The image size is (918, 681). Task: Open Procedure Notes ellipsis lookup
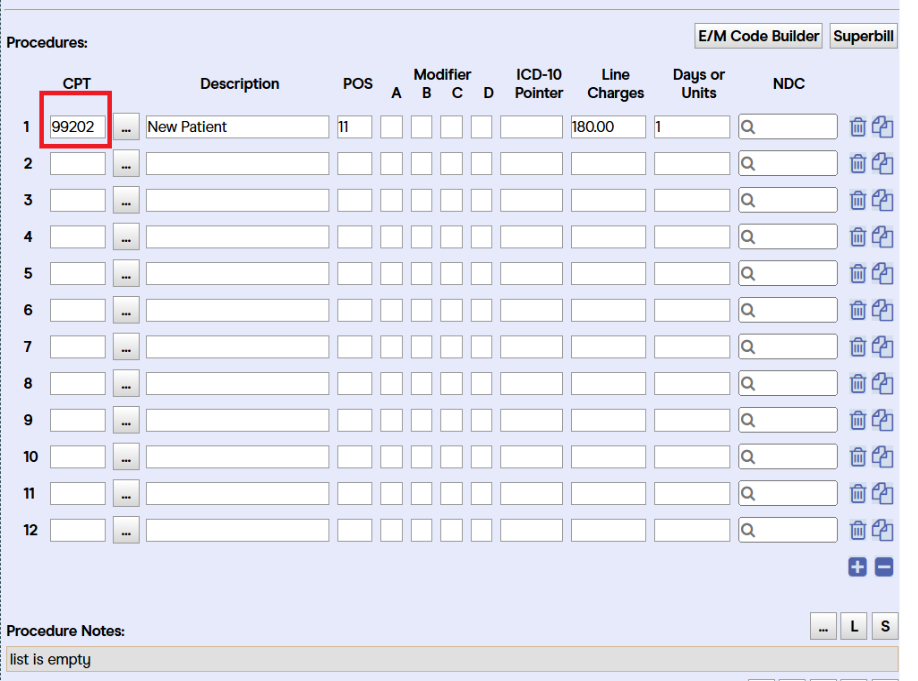pyautogui.click(x=823, y=627)
